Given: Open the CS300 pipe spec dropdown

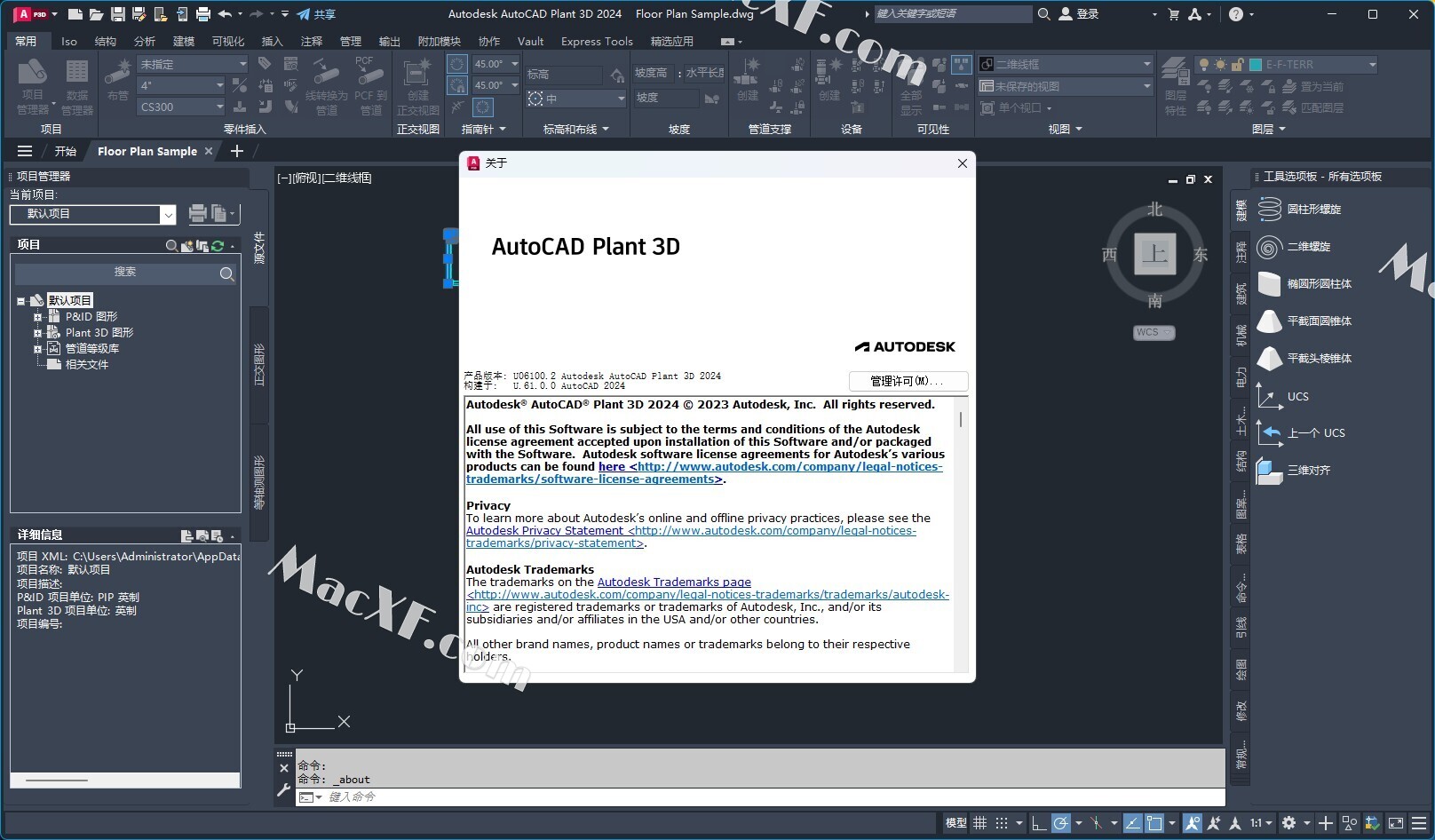Looking at the screenshot, I should tap(182, 107).
